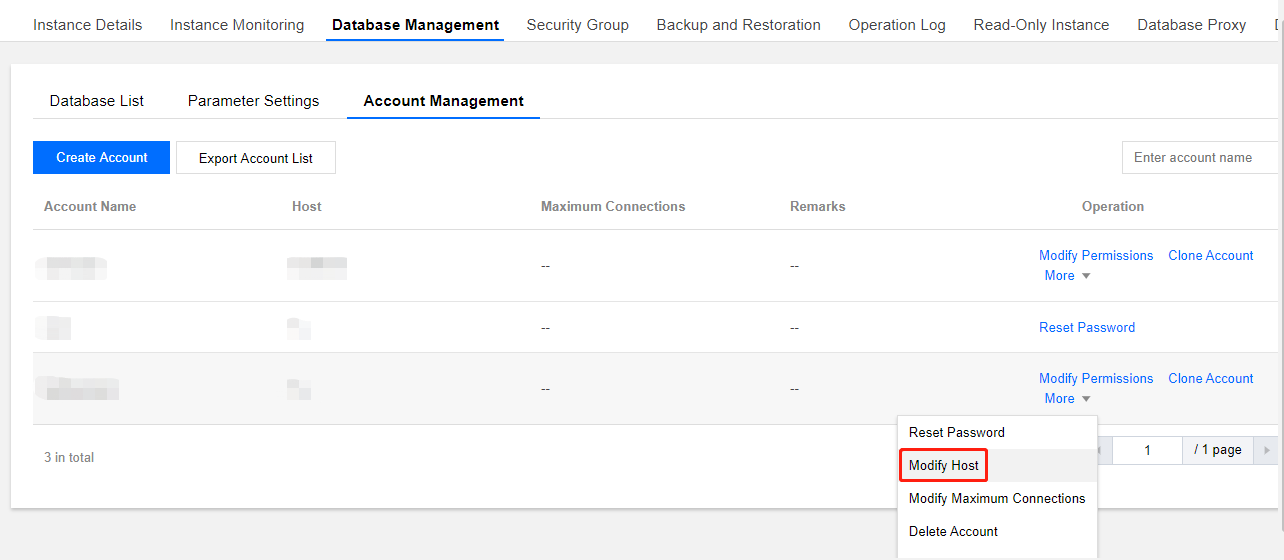Click Reset Password link in second account row
The width and height of the screenshot is (1284, 560).
(x=1087, y=328)
